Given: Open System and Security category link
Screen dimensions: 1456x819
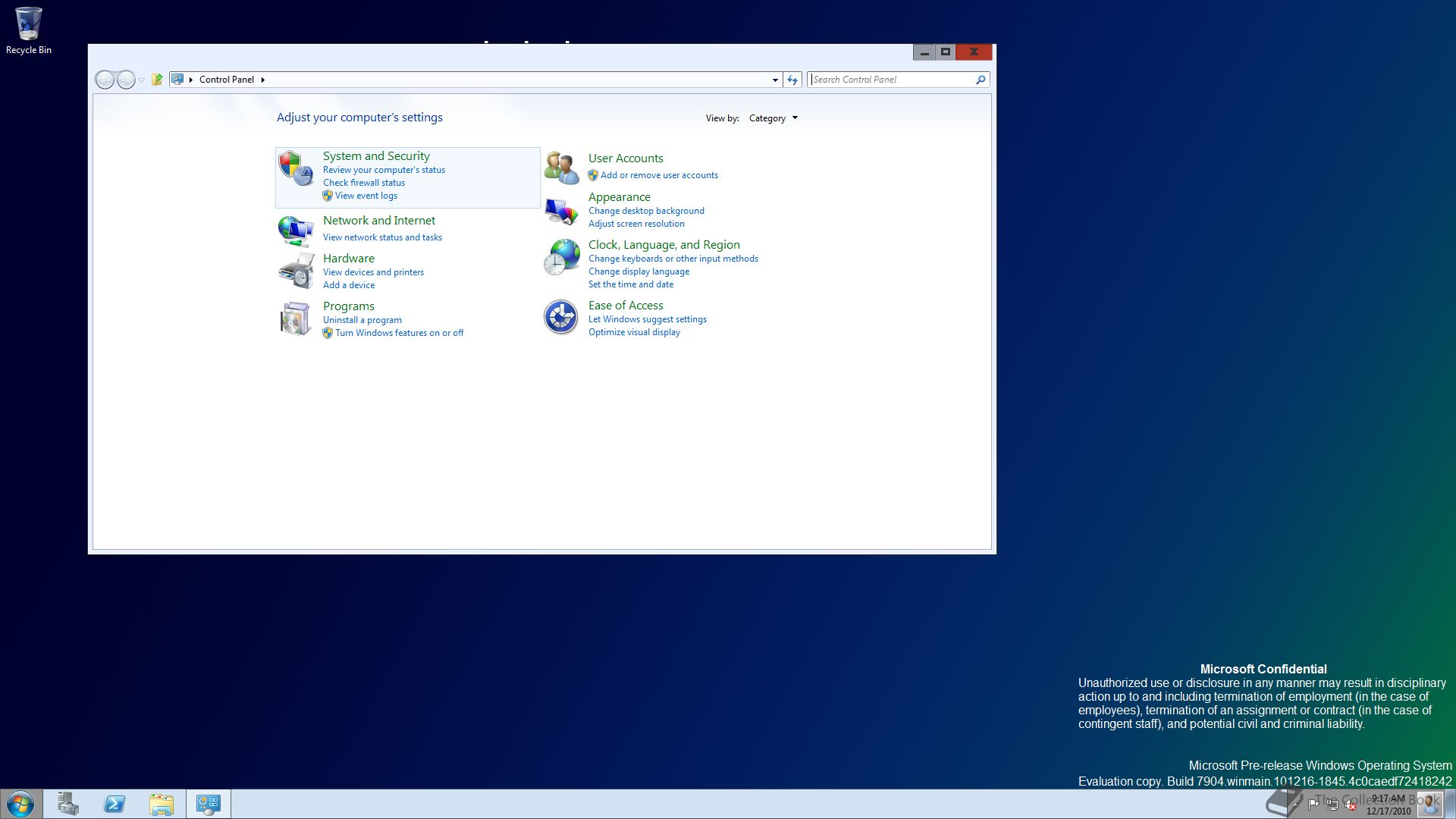Looking at the screenshot, I should (x=376, y=156).
